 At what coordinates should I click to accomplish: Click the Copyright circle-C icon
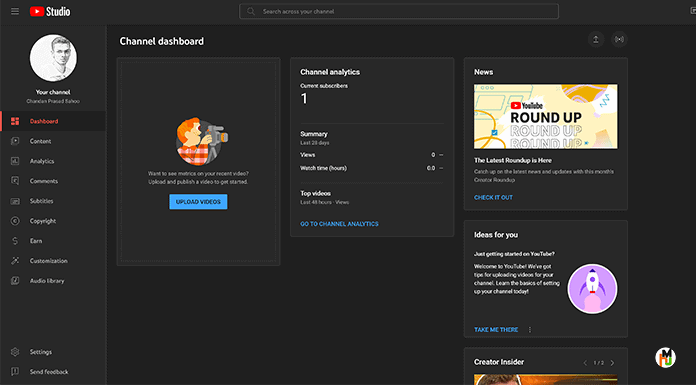point(15,221)
